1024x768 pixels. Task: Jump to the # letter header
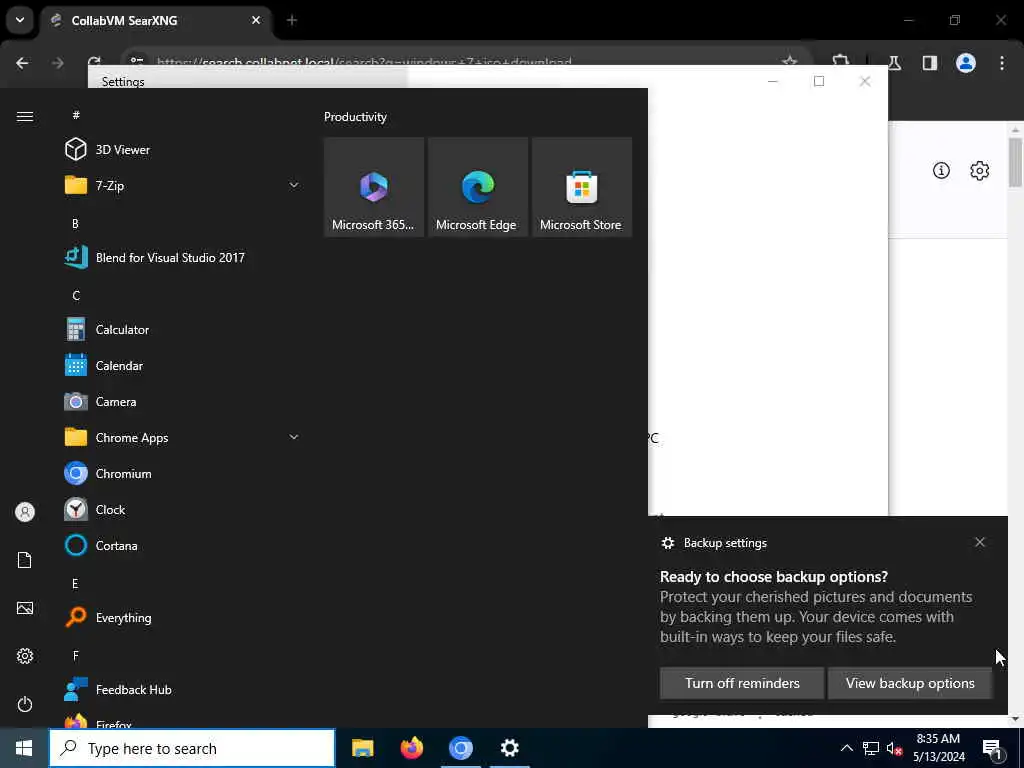(x=76, y=115)
